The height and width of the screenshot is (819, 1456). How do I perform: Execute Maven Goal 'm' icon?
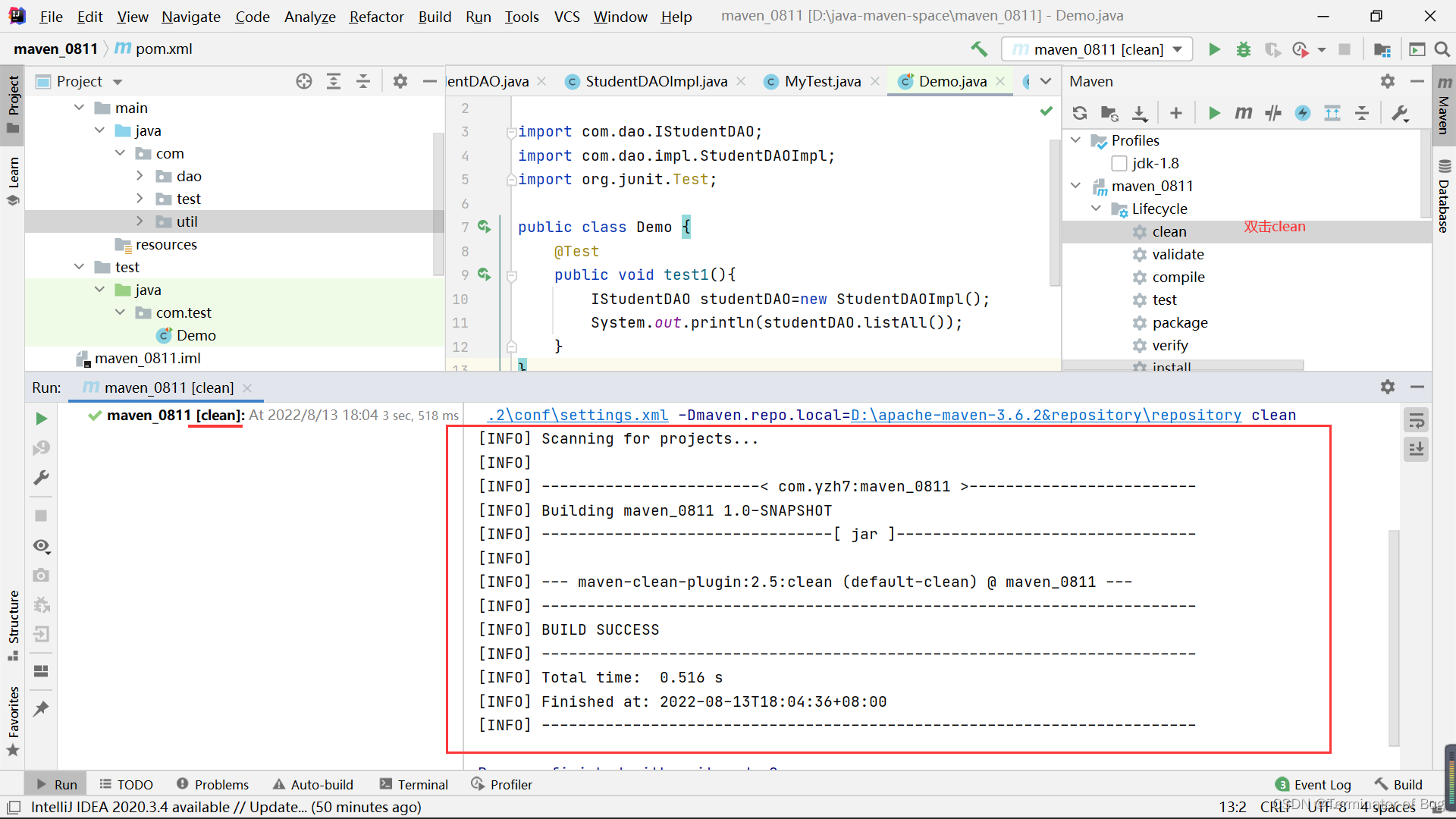(1244, 113)
